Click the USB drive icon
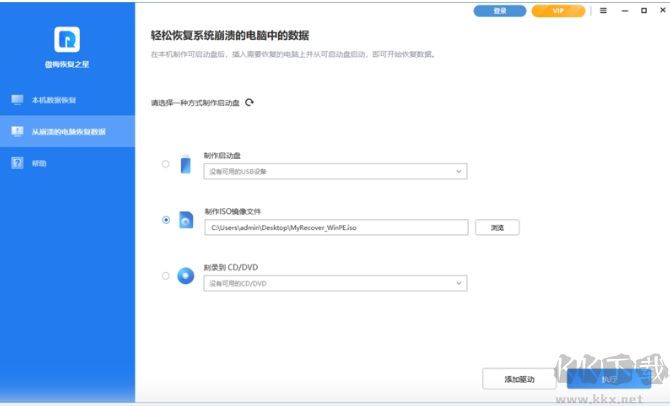Image resolution: width=670 pixels, height=406 pixels. pos(186,165)
